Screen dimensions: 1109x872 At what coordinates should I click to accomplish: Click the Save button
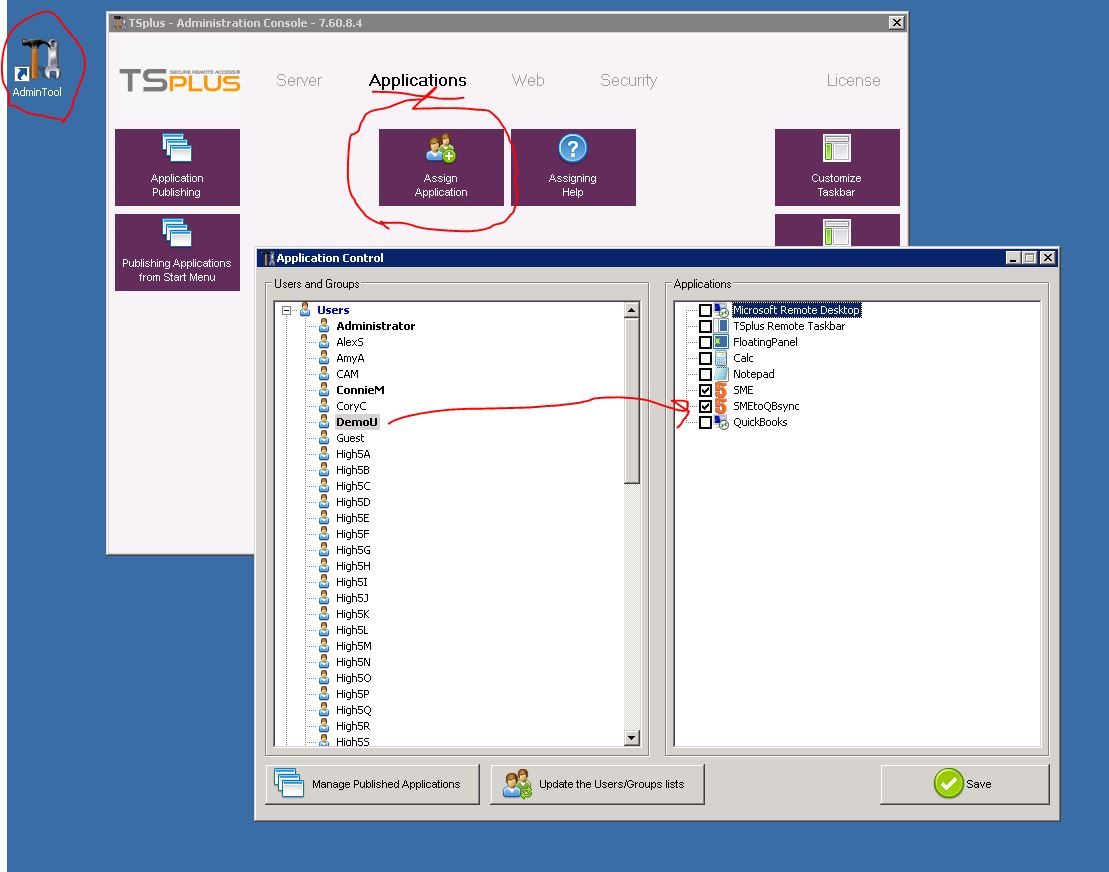pyautogui.click(x=965, y=784)
